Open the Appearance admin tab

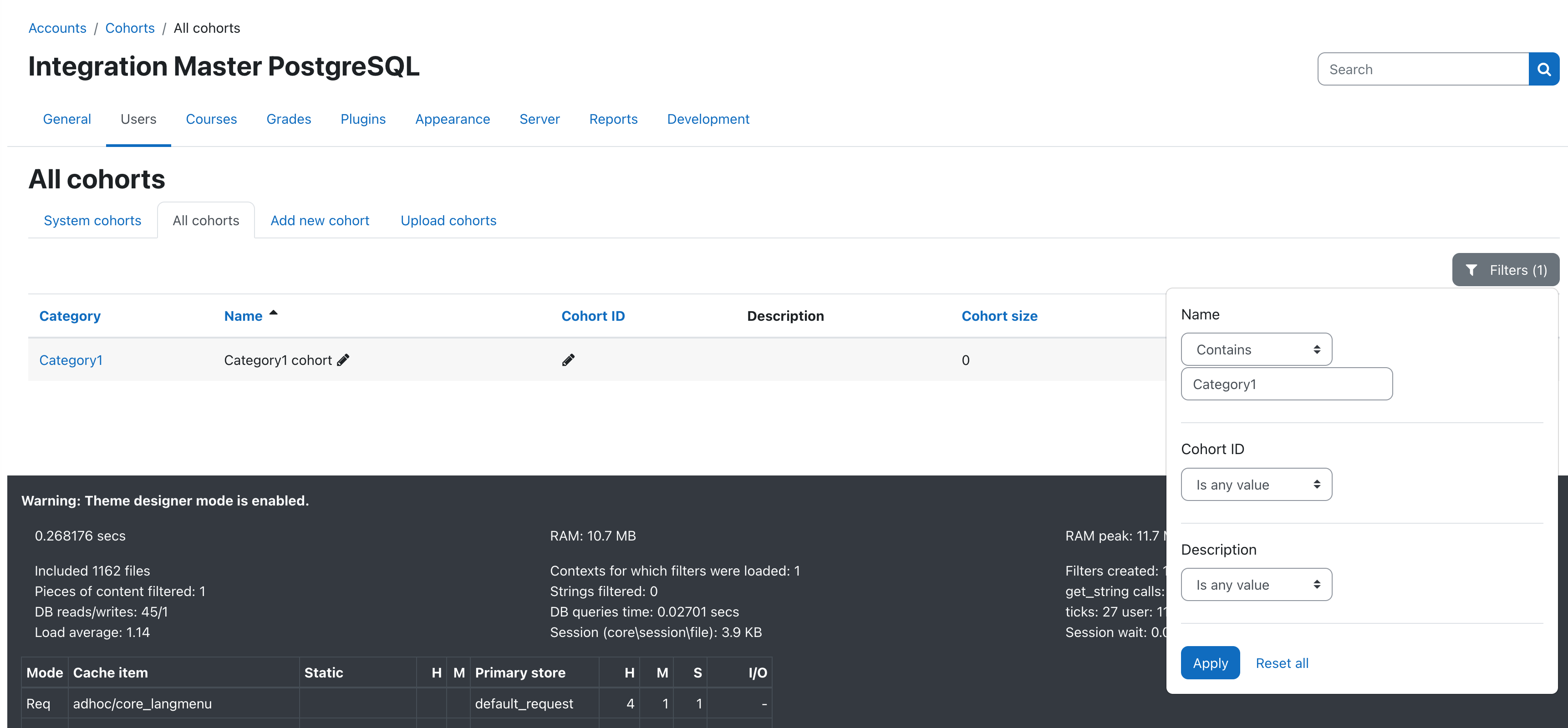tap(452, 119)
